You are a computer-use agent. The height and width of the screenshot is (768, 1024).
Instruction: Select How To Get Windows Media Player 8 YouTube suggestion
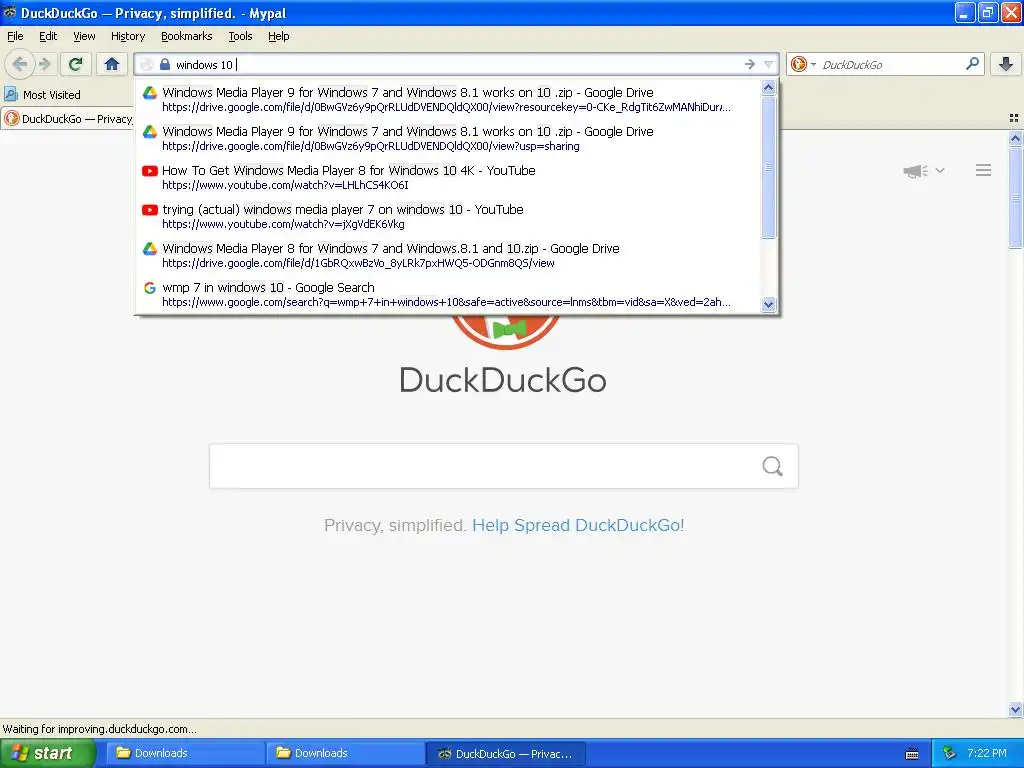tap(448, 178)
